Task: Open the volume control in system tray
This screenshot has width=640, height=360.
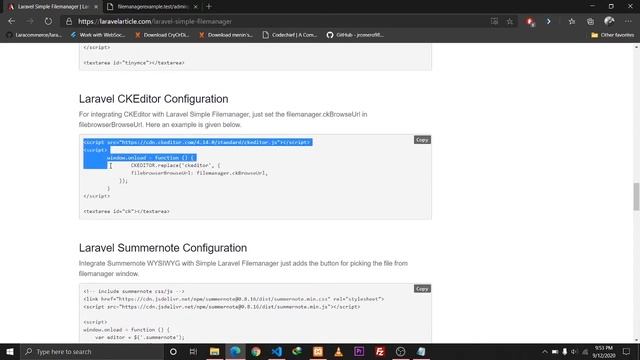Action: (574, 351)
